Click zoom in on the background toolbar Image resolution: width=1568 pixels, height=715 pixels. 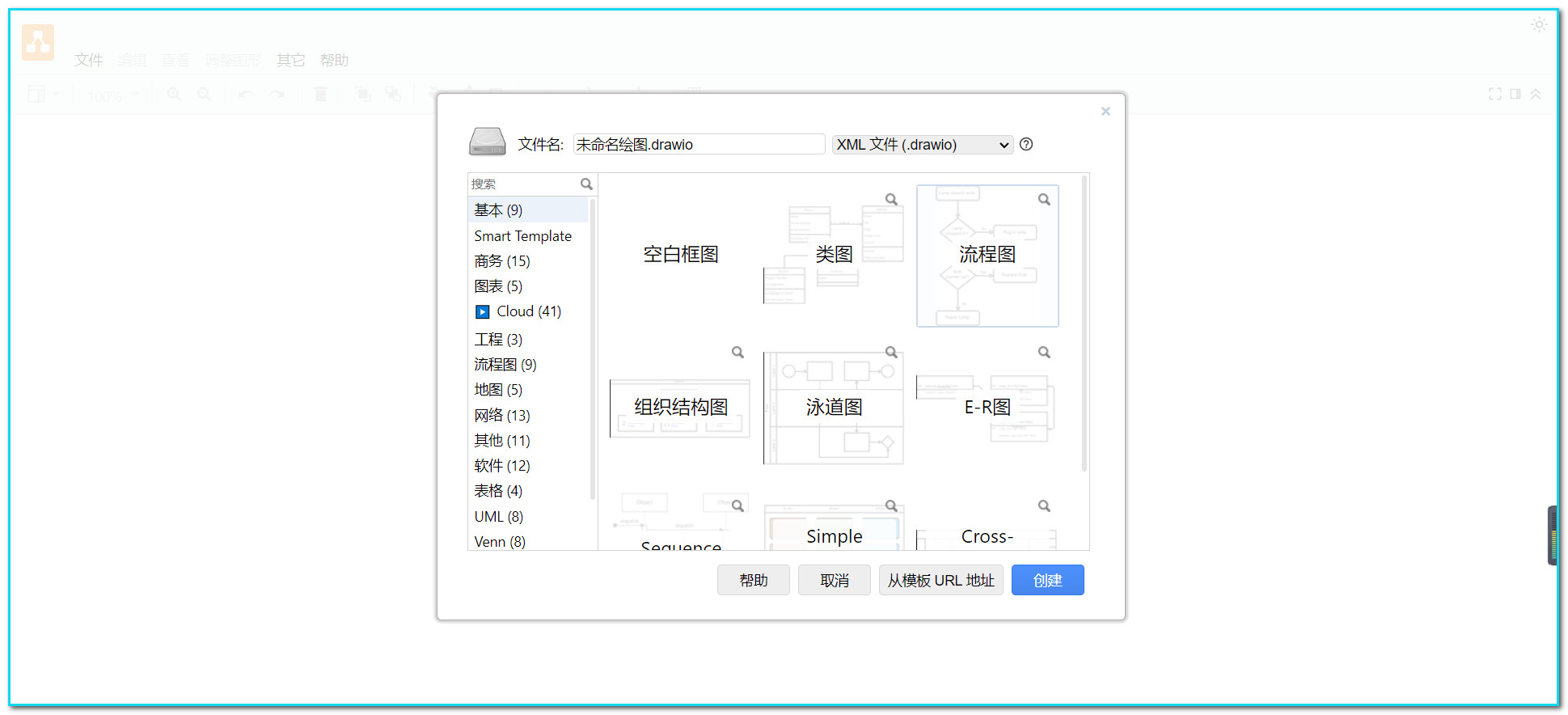click(x=174, y=95)
